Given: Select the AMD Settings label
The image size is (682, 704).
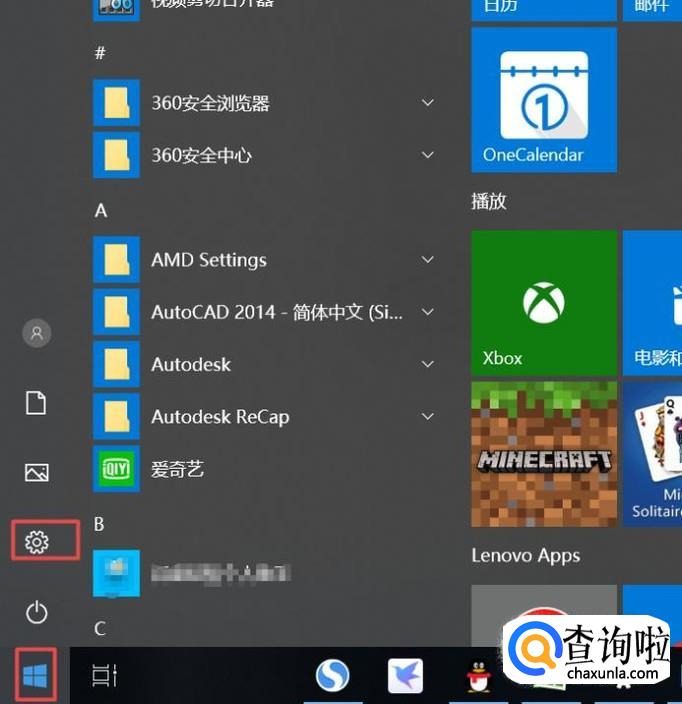Looking at the screenshot, I should click(209, 260).
